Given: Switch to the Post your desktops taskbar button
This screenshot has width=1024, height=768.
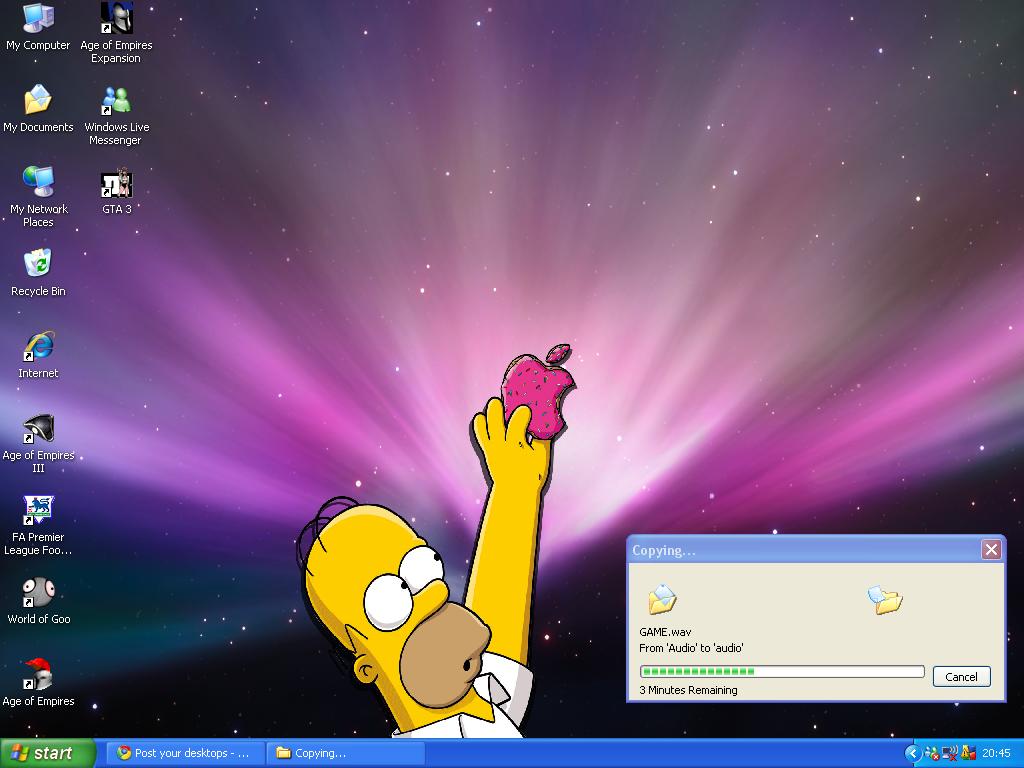Looking at the screenshot, I should 185,753.
